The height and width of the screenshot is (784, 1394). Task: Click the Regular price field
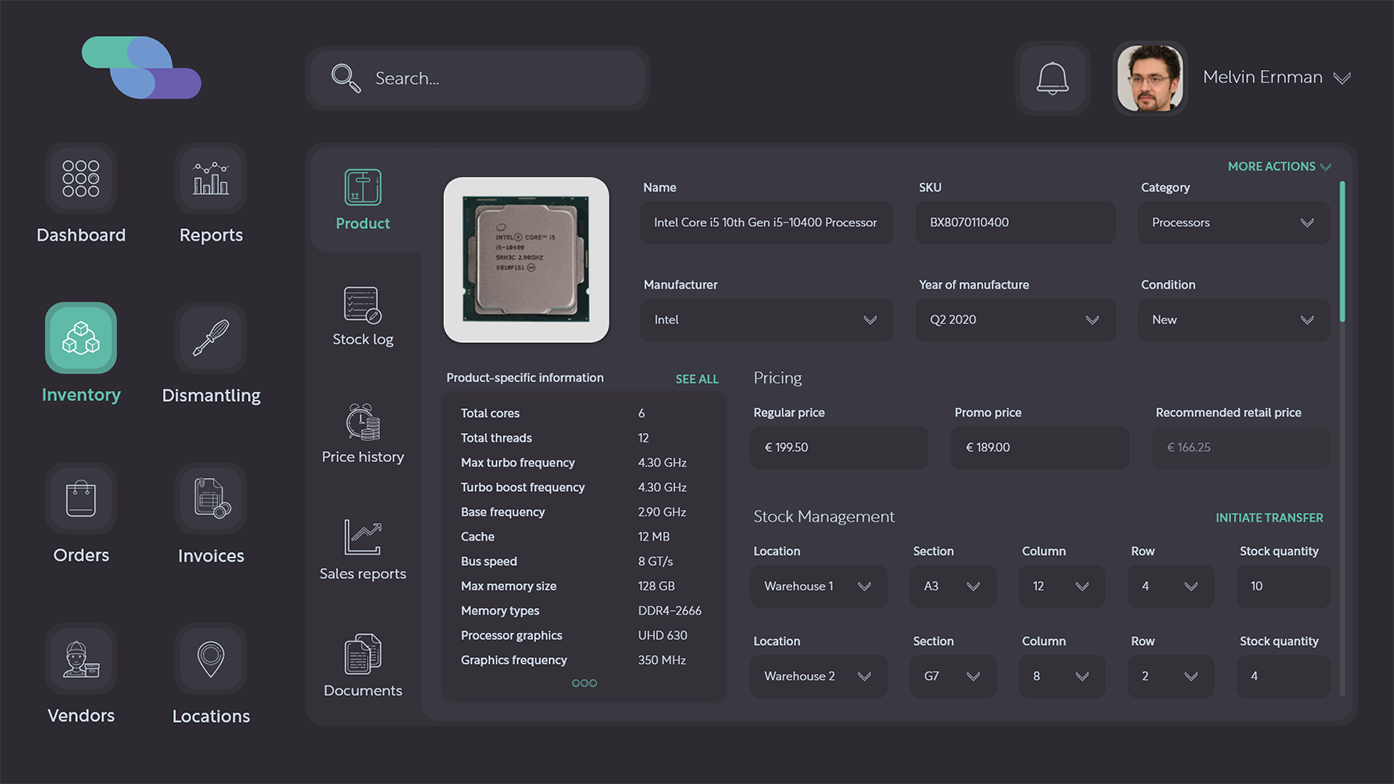point(839,448)
